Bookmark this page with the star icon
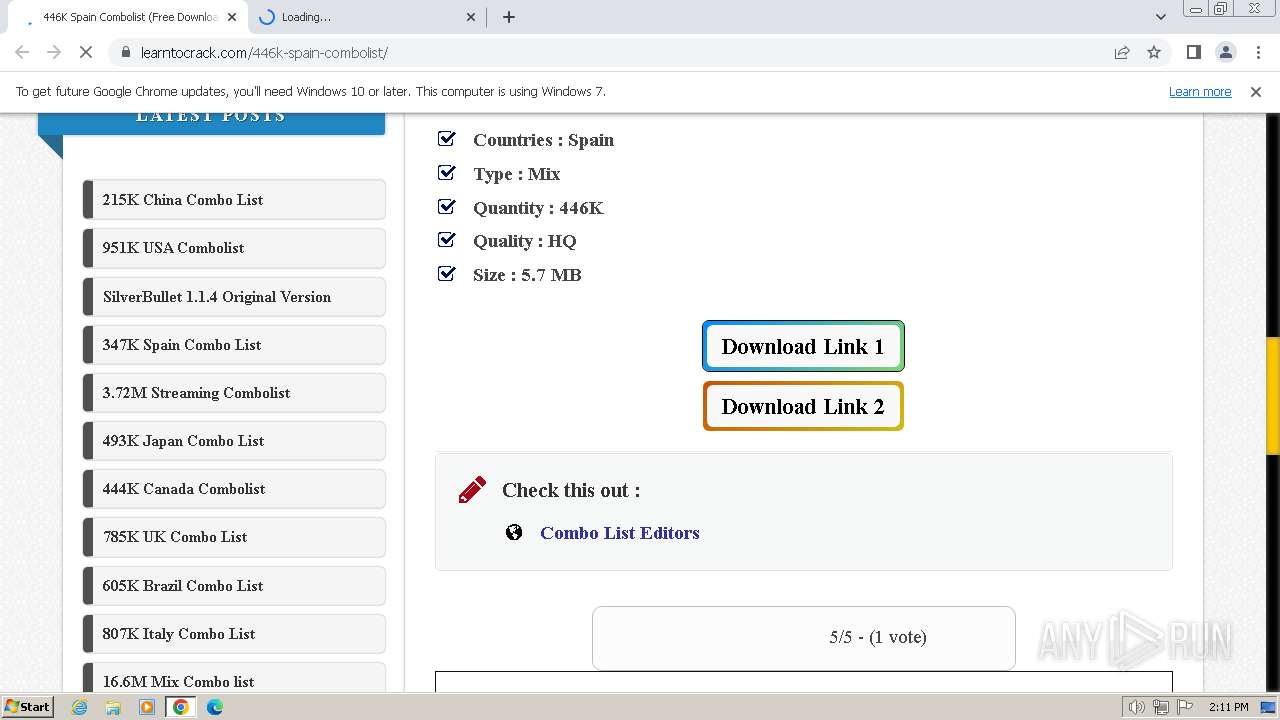1280x720 pixels. click(1154, 52)
